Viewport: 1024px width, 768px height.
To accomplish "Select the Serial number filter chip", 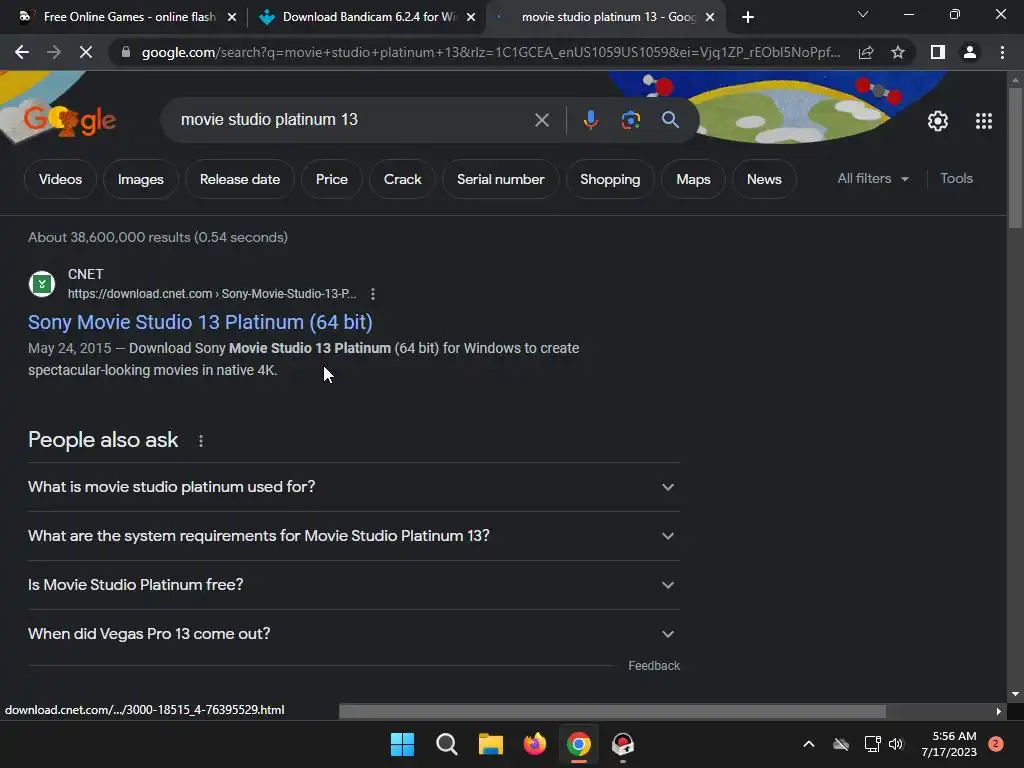I will [500, 180].
